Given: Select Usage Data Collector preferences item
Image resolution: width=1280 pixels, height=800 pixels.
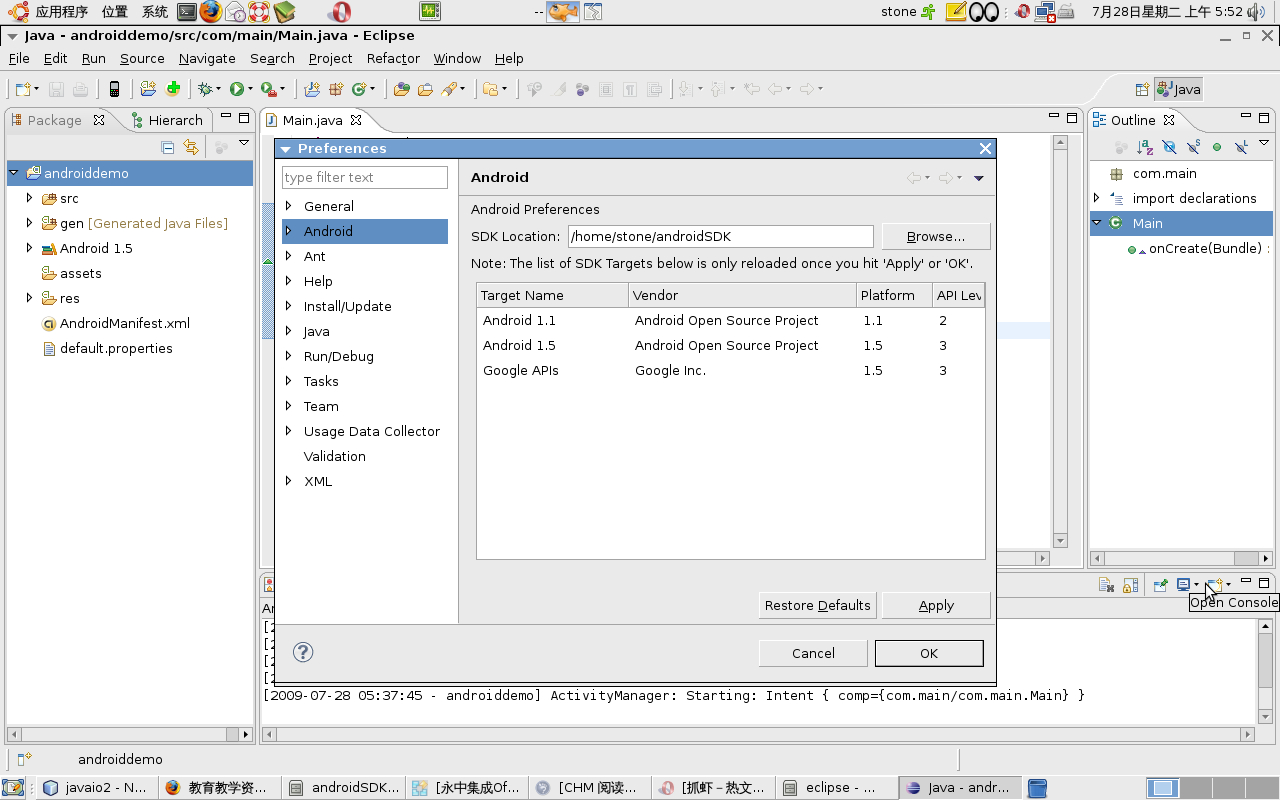Looking at the screenshot, I should coord(371,431).
